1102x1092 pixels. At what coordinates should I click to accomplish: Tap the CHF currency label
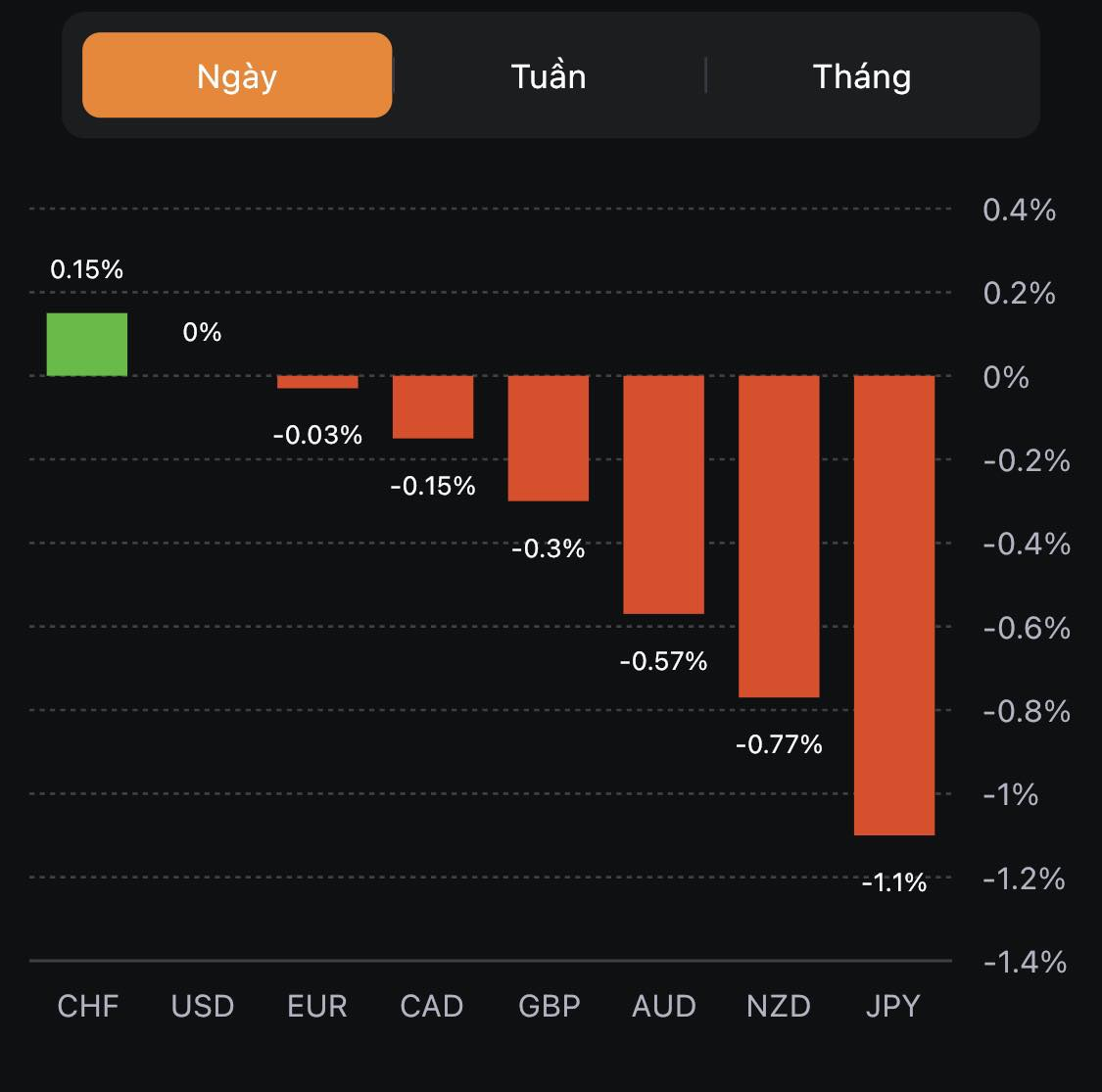click(x=88, y=1006)
